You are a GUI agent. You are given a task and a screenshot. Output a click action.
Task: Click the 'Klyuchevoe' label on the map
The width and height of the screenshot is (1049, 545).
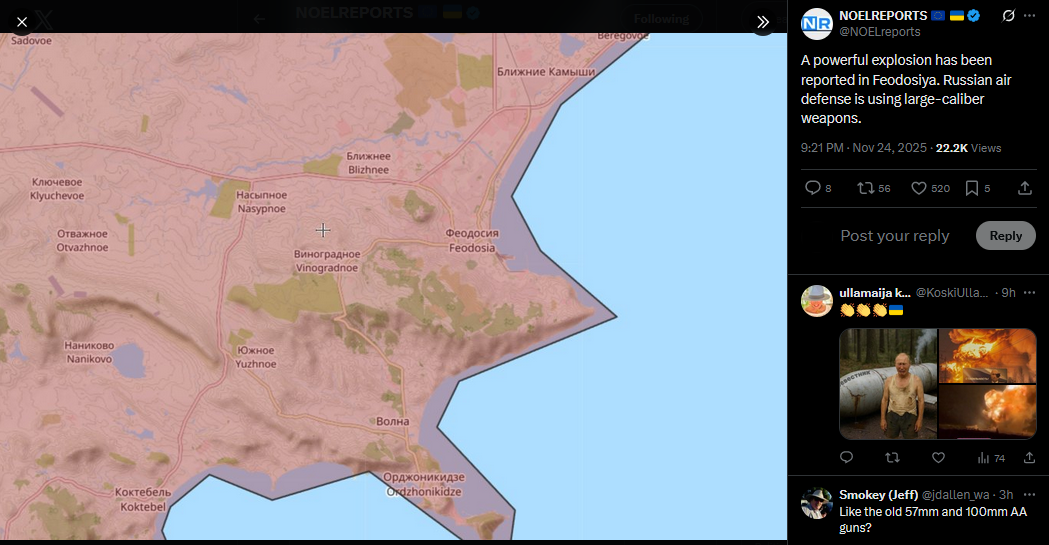(x=57, y=196)
